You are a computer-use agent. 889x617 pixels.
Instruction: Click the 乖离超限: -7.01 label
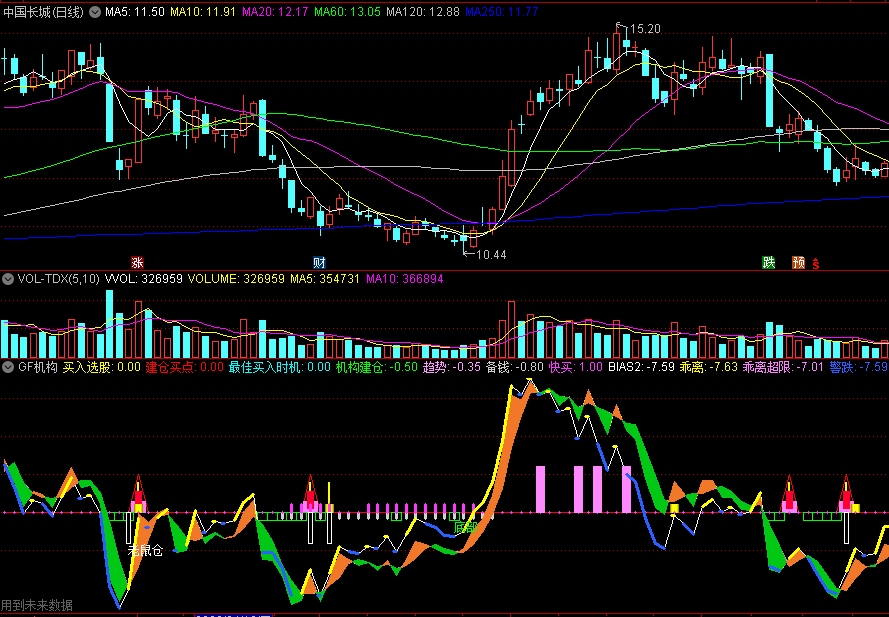(x=783, y=367)
